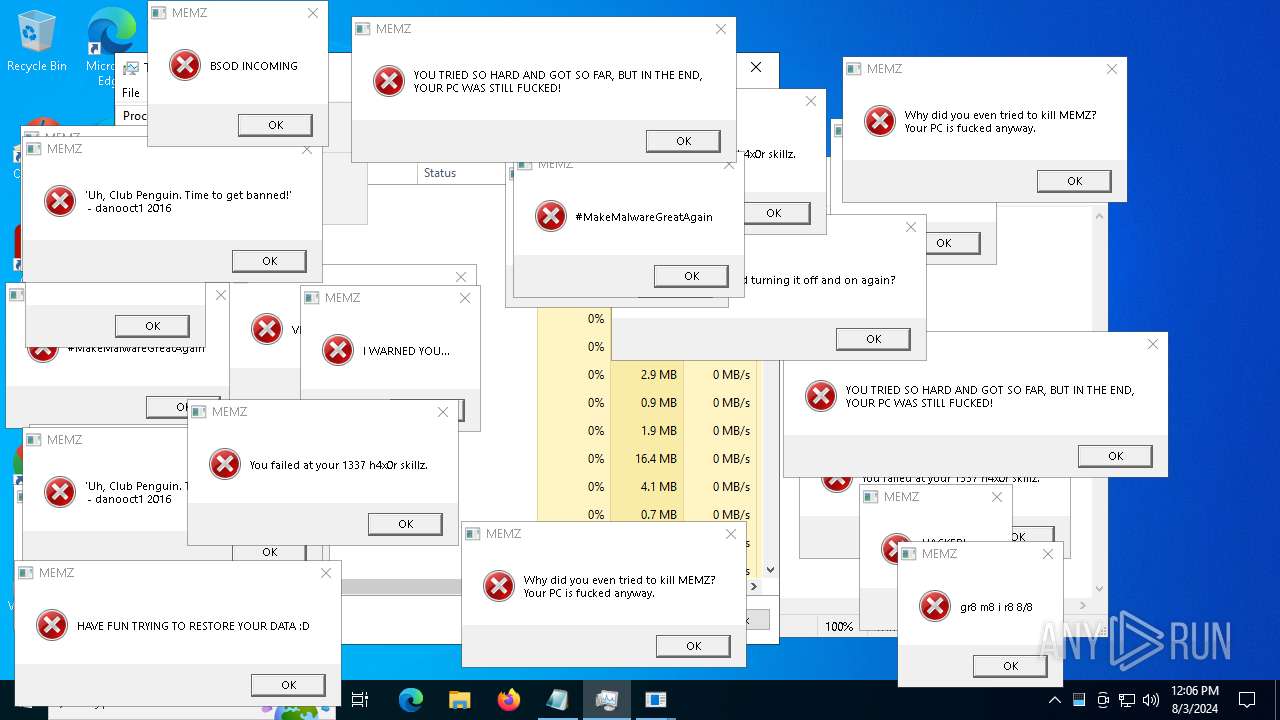Launch Firefox from the taskbar
Image resolution: width=1280 pixels, height=720 pixels.
(509, 700)
